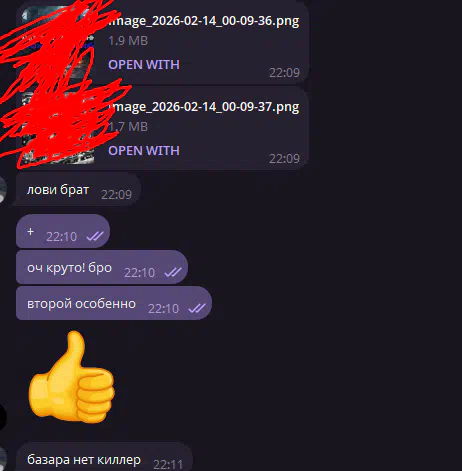Viewport: 462px width, 471px height.
Task: Click sender avatar beside 'лови брат'
Action: click(x=3, y=189)
